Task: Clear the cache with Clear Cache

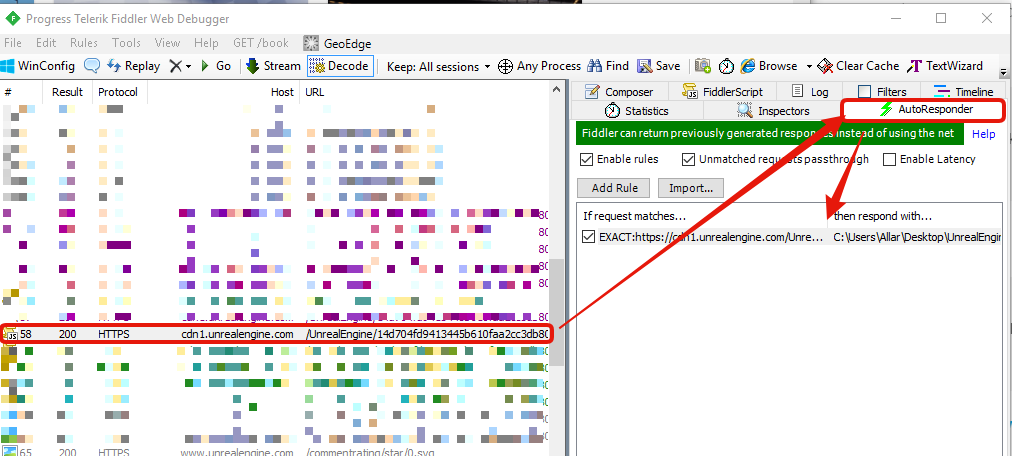Action: tap(858, 66)
